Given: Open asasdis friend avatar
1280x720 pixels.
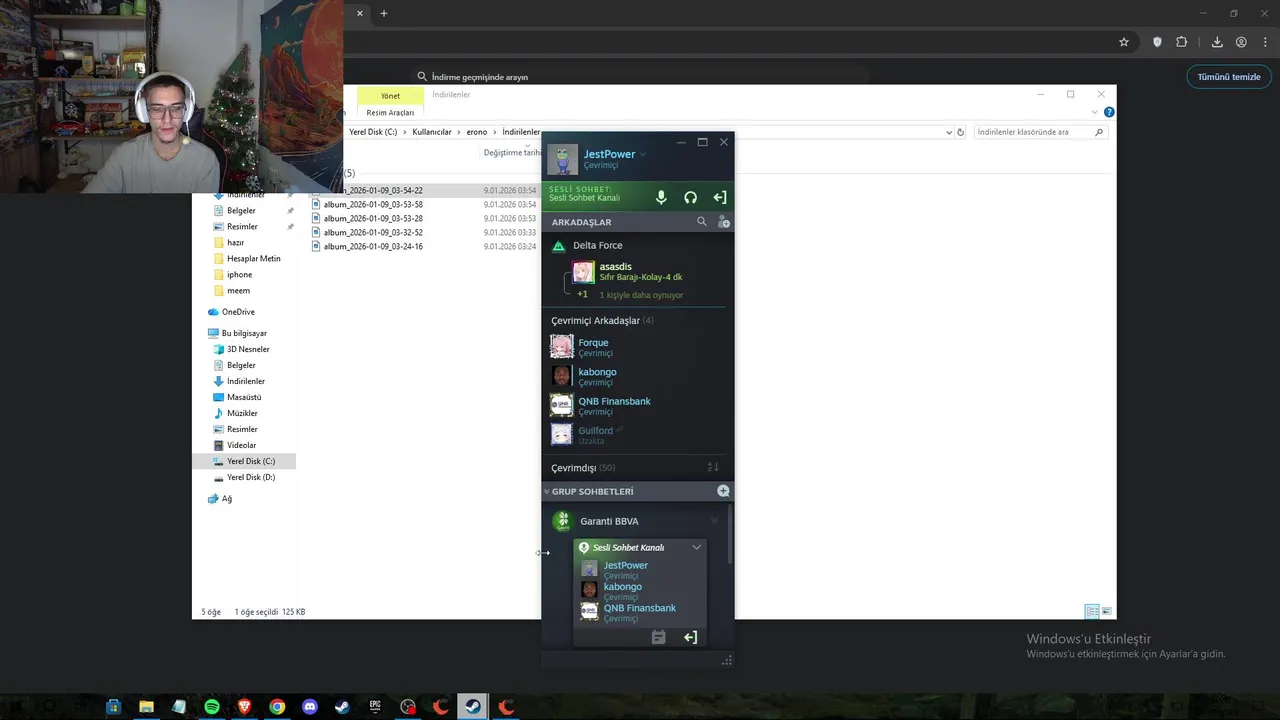Looking at the screenshot, I should (x=583, y=271).
